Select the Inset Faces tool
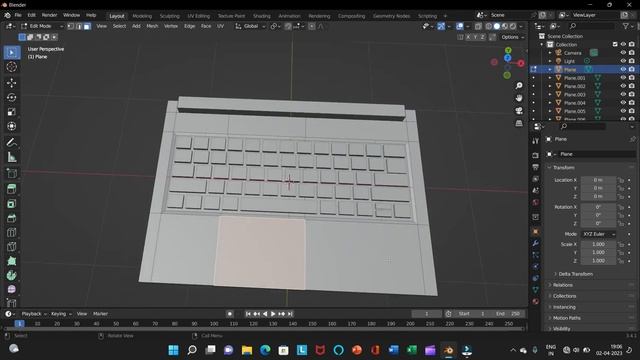 click(11, 204)
